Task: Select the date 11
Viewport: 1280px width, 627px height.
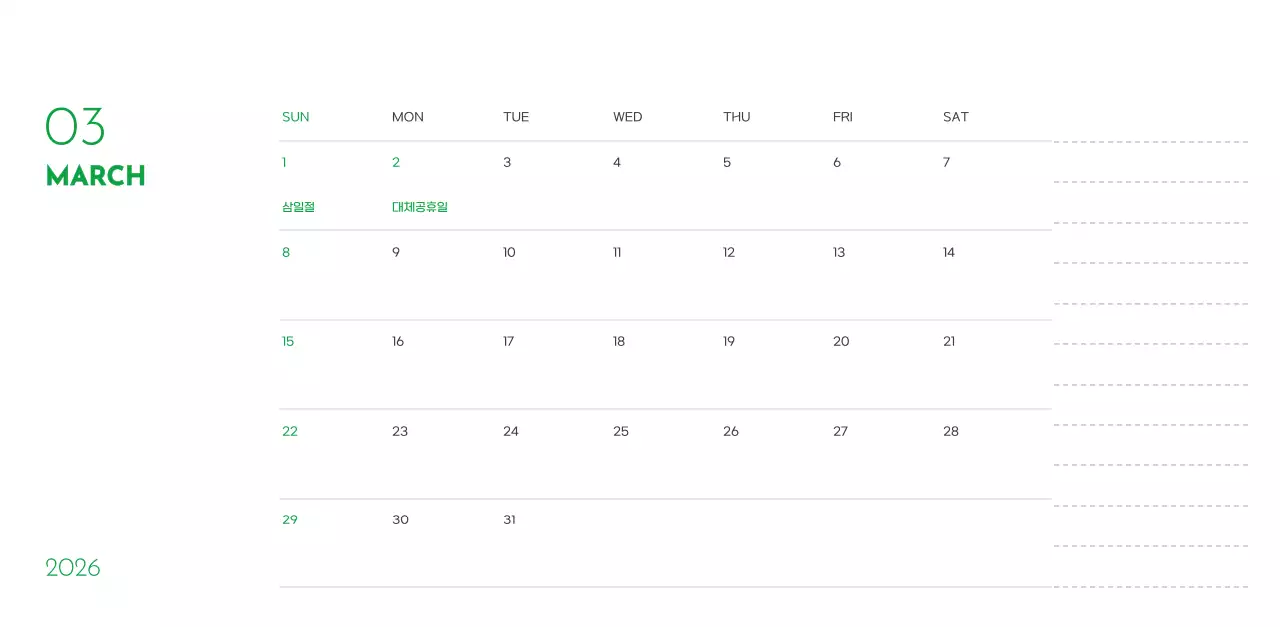Action: 617,252
